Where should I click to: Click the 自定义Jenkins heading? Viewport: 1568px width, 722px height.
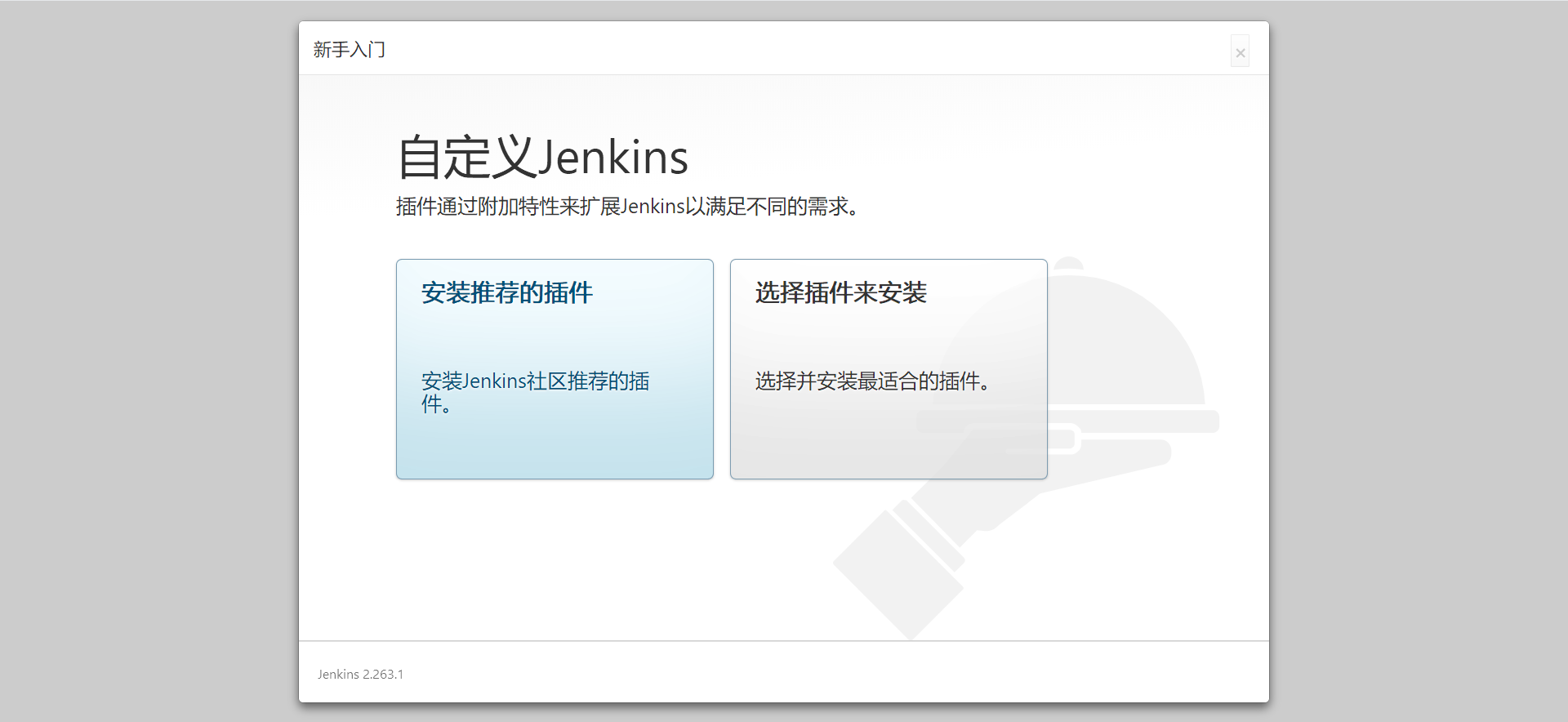[x=542, y=157]
